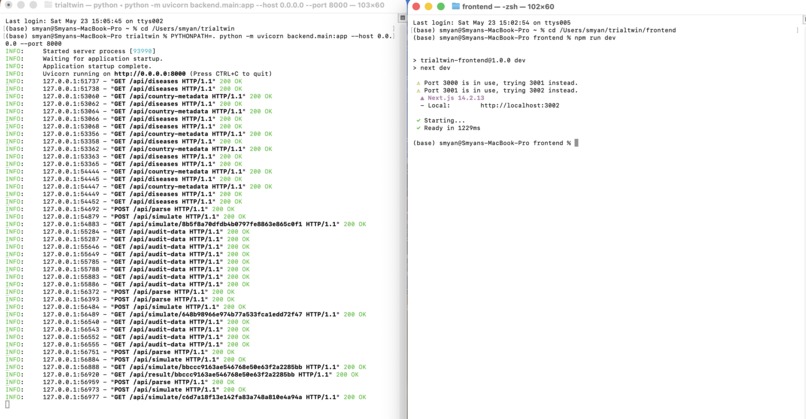Click the warning triangle before Port 3001 message
This screenshot has height=419, width=806.
(x=418, y=90)
